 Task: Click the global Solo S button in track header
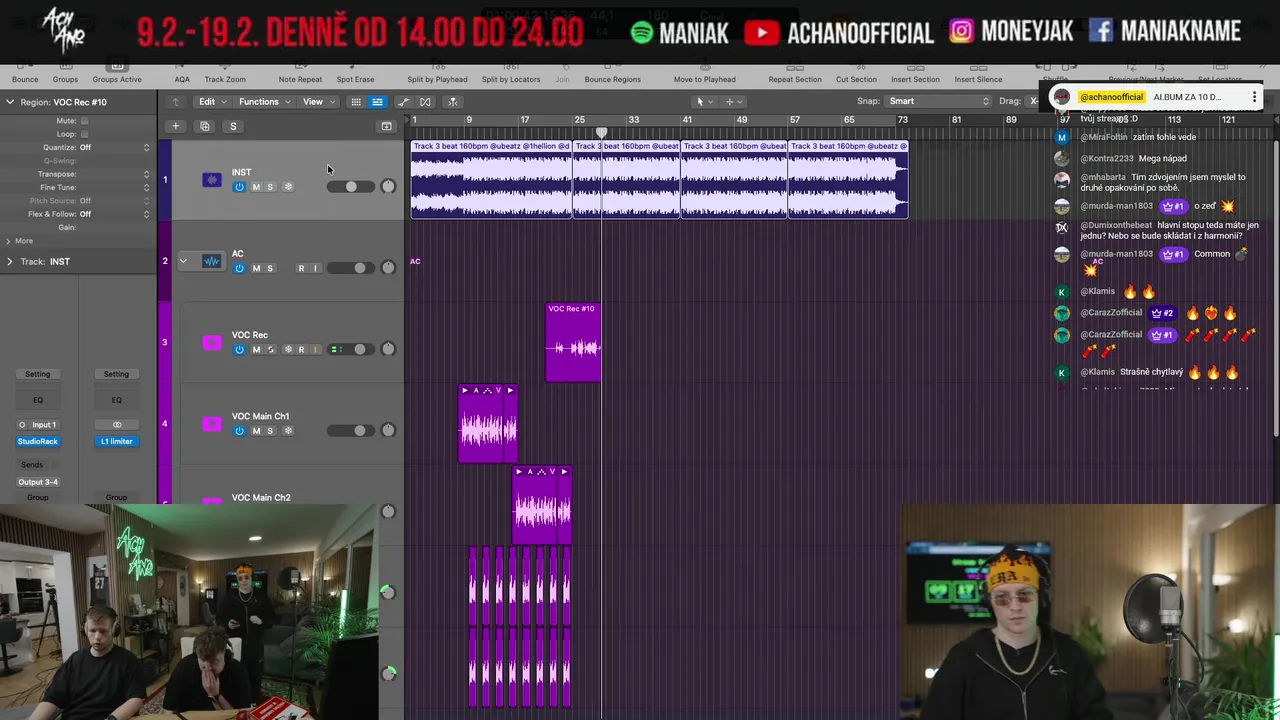pyautogui.click(x=233, y=126)
